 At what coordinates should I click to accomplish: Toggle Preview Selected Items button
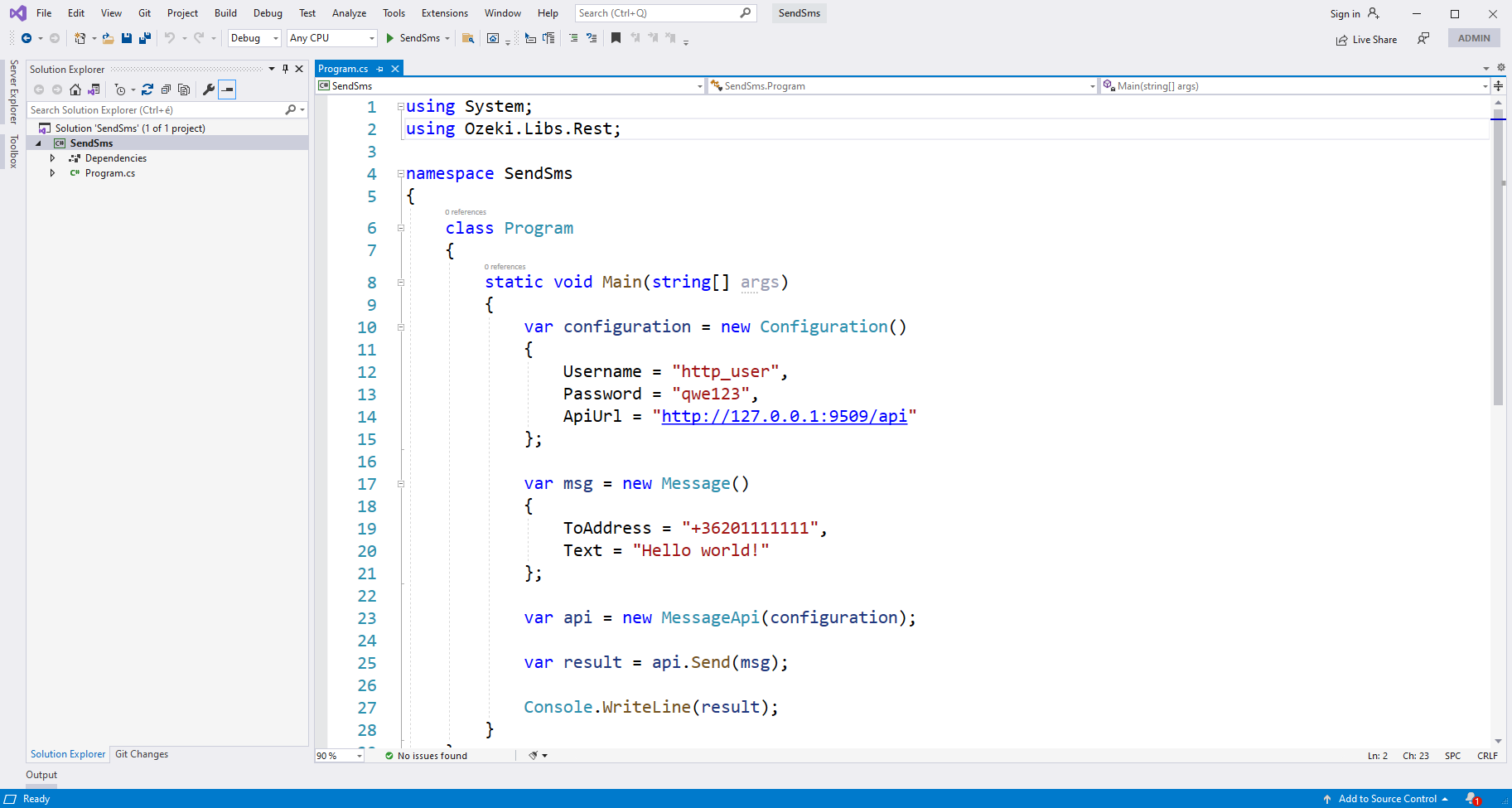pos(228,90)
